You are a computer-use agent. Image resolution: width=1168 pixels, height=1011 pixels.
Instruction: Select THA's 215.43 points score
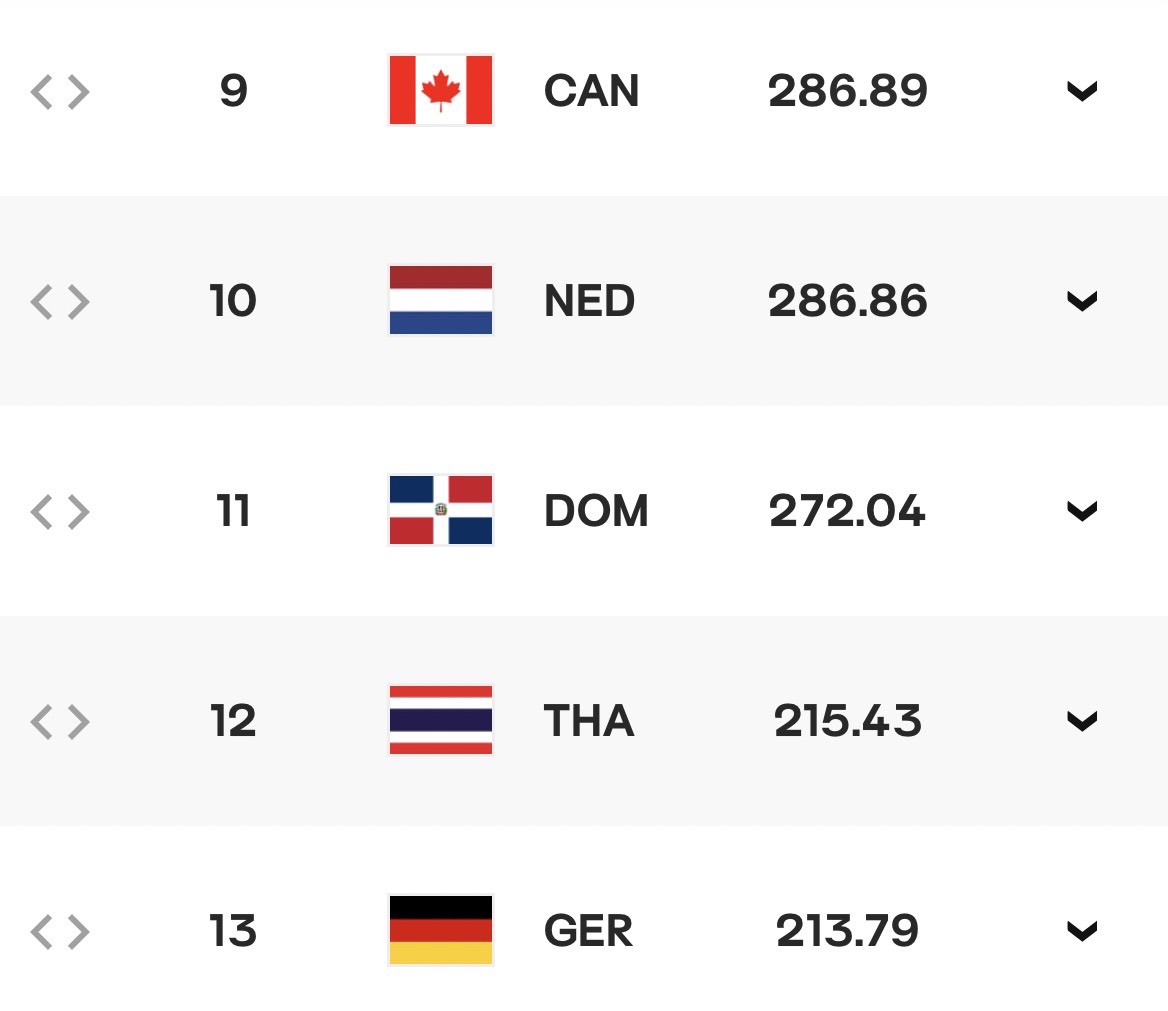(848, 721)
